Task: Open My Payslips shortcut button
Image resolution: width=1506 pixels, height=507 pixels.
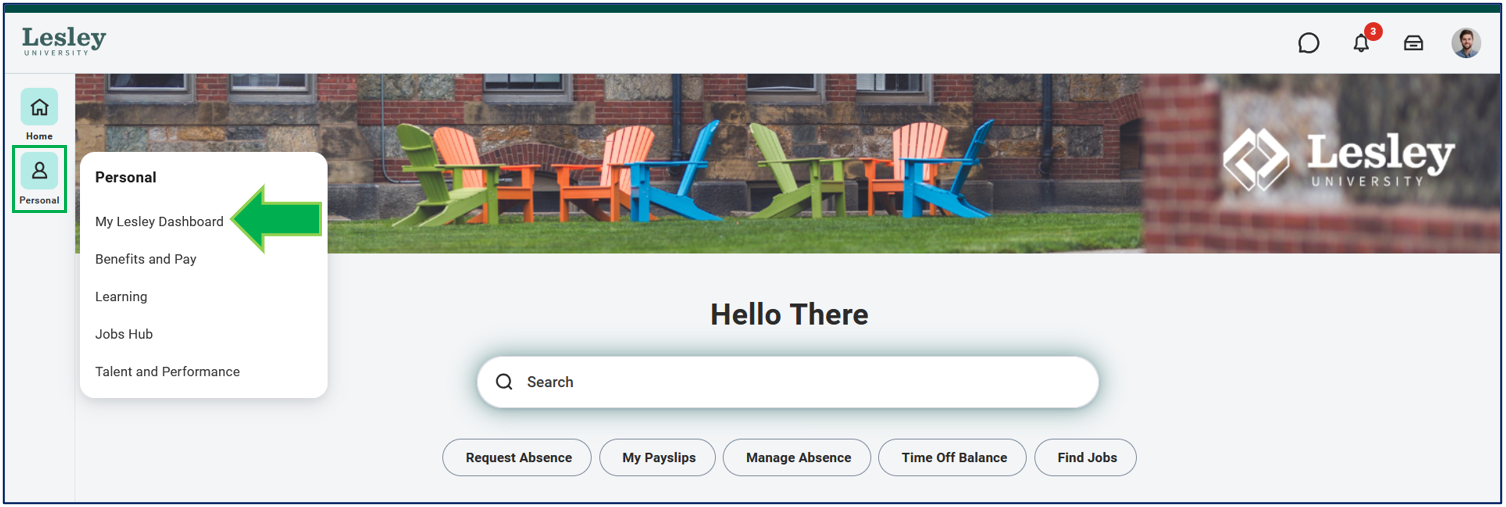Action: pyautogui.click(x=657, y=457)
